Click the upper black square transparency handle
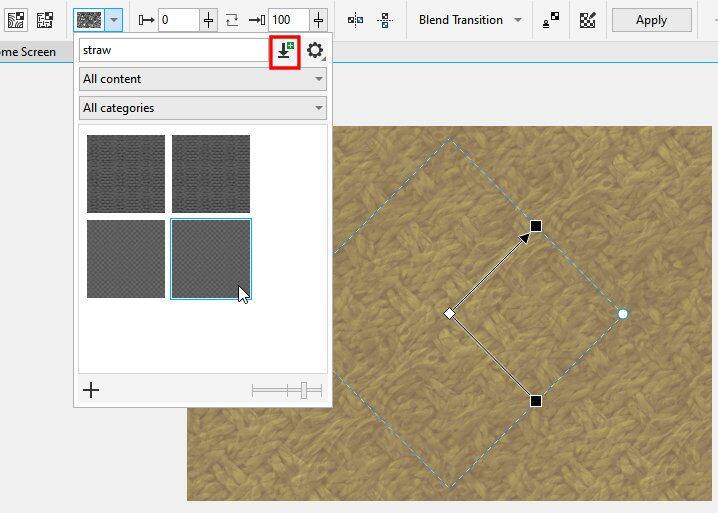Viewport: 718px width, 513px height. point(536,226)
